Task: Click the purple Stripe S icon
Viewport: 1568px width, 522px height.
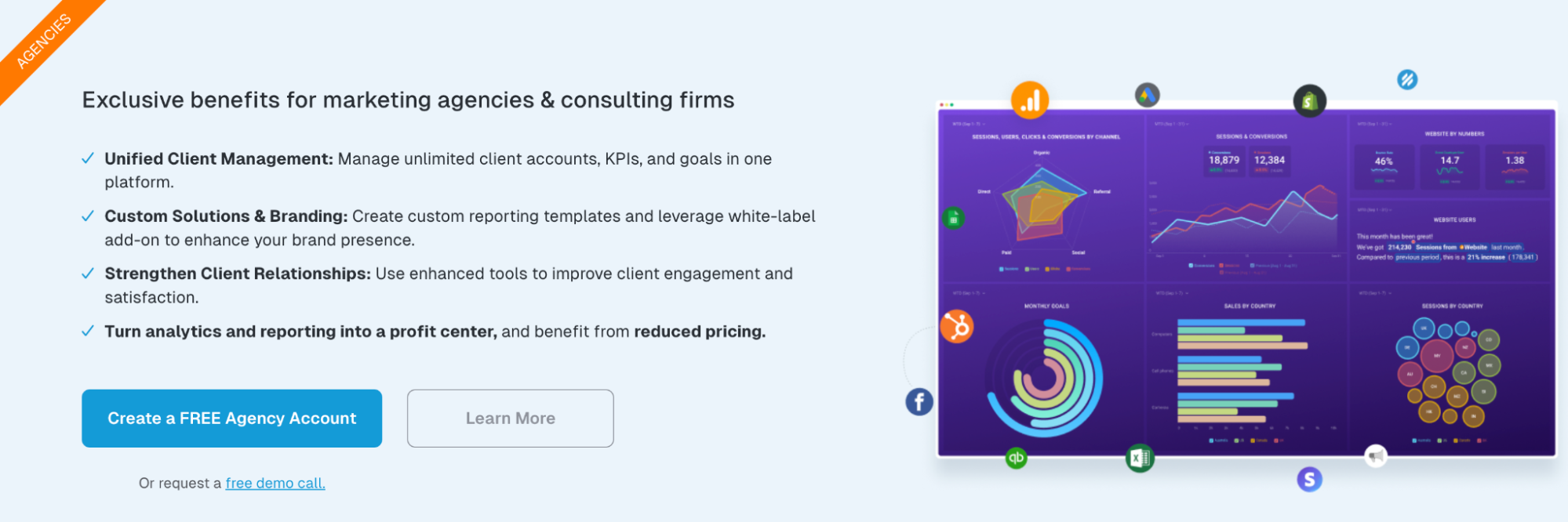Action: (x=1309, y=479)
